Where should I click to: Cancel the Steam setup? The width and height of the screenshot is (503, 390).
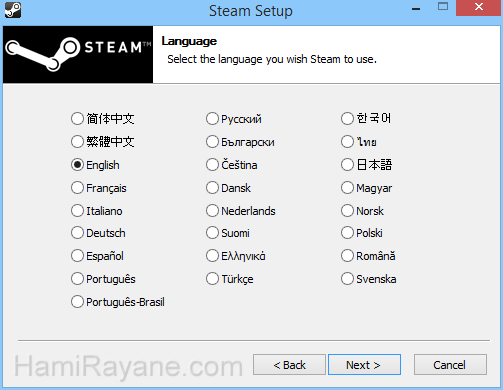pos(450,365)
